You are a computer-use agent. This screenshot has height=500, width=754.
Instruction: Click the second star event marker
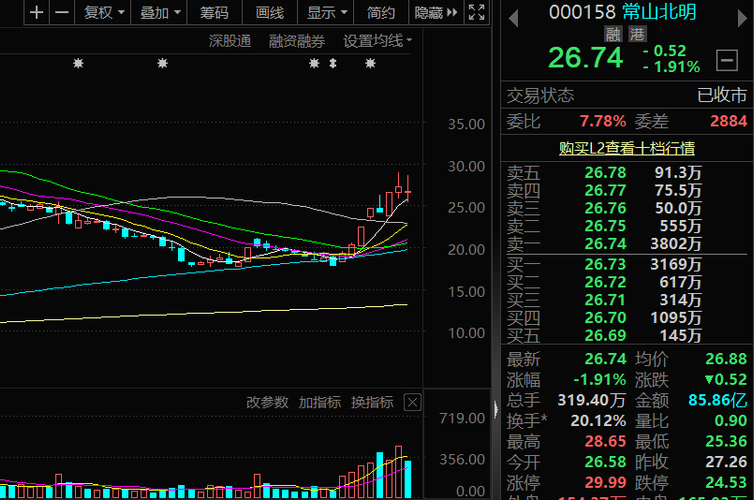click(x=163, y=63)
